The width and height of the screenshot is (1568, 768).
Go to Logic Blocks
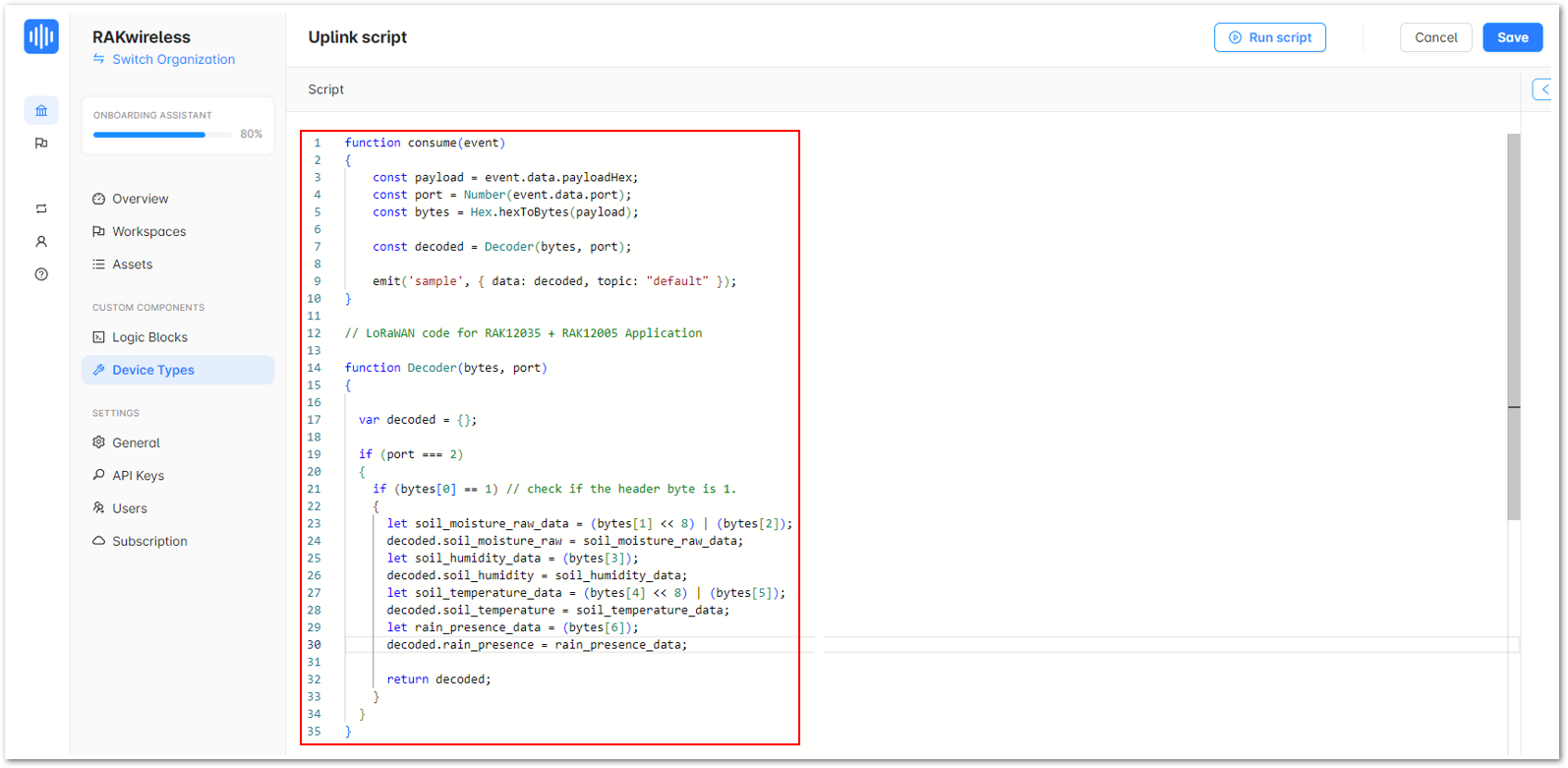click(x=178, y=337)
